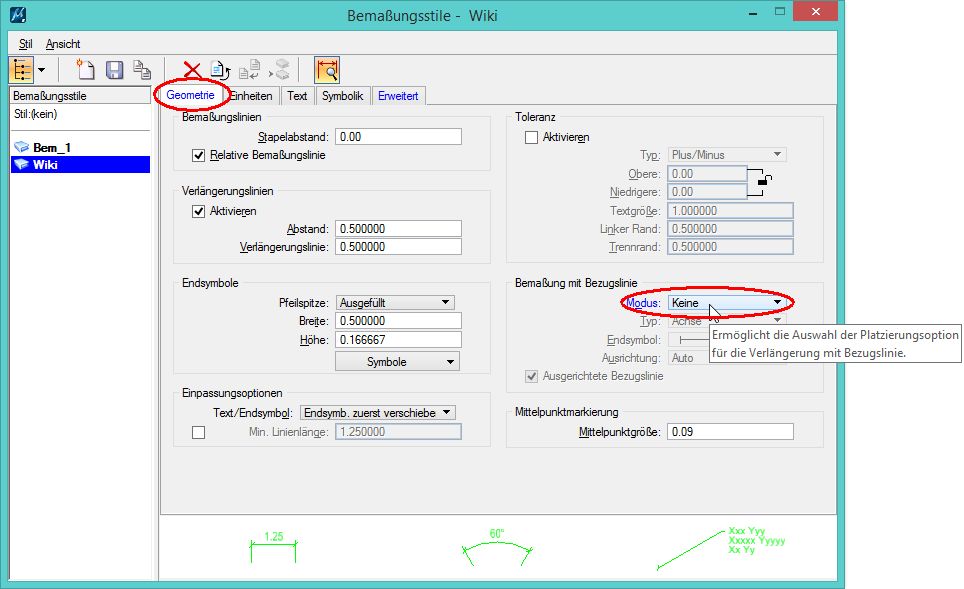This screenshot has height=589, width=964.
Task: Open the Text tab
Action: 297,96
